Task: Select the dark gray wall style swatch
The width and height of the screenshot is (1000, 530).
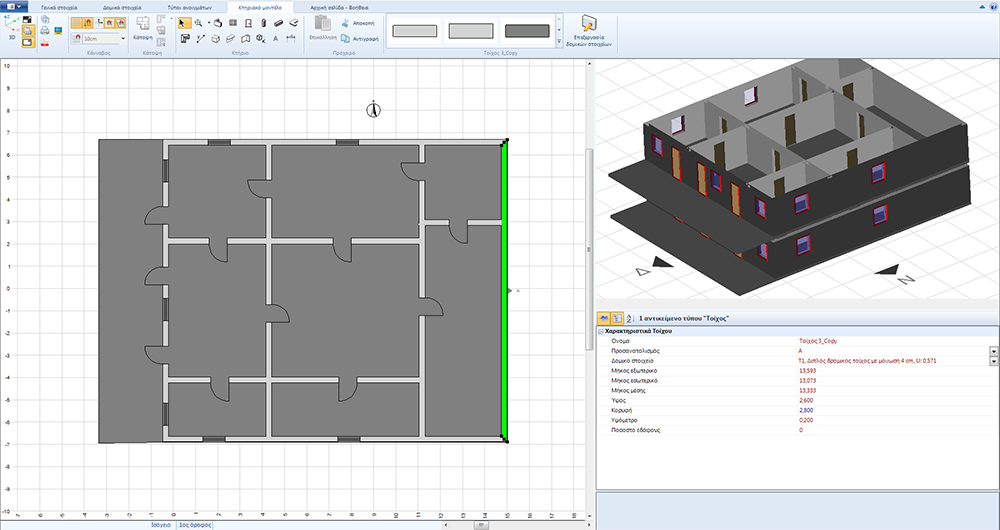Action: [x=527, y=32]
